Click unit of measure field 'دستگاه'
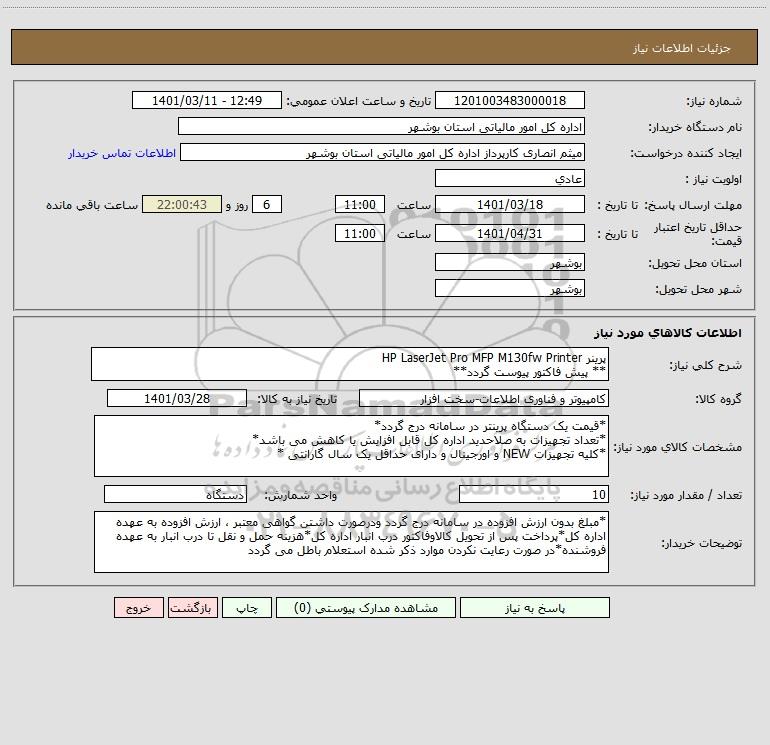The image size is (770, 745). [x=175, y=495]
